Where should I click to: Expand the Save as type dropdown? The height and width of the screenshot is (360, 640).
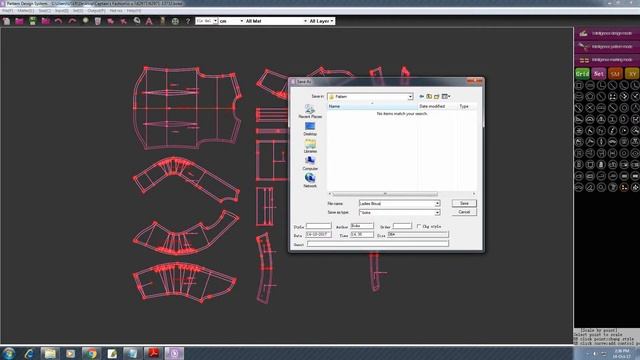(x=437, y=213)
